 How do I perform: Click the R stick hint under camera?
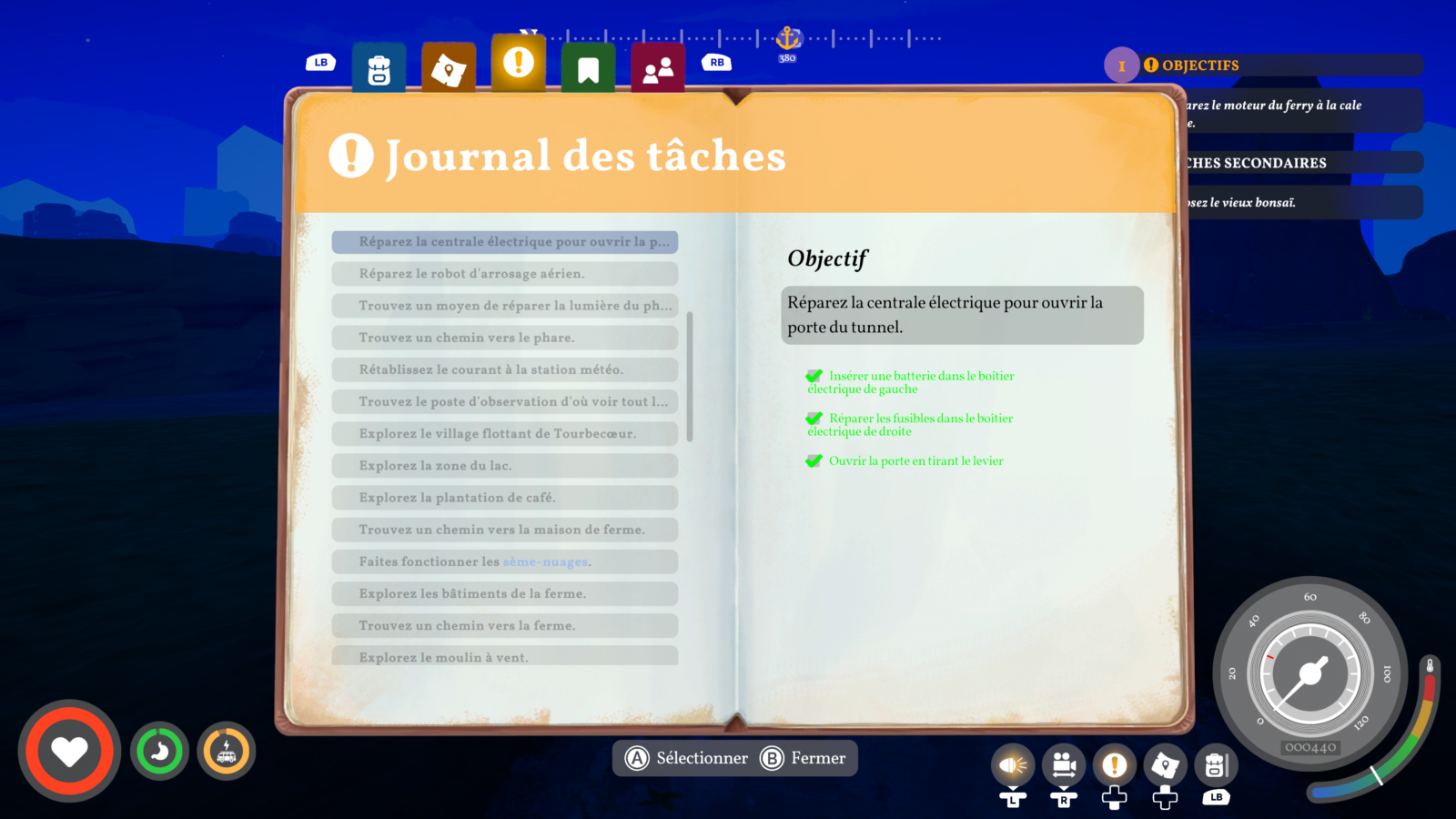(1064, 799)
